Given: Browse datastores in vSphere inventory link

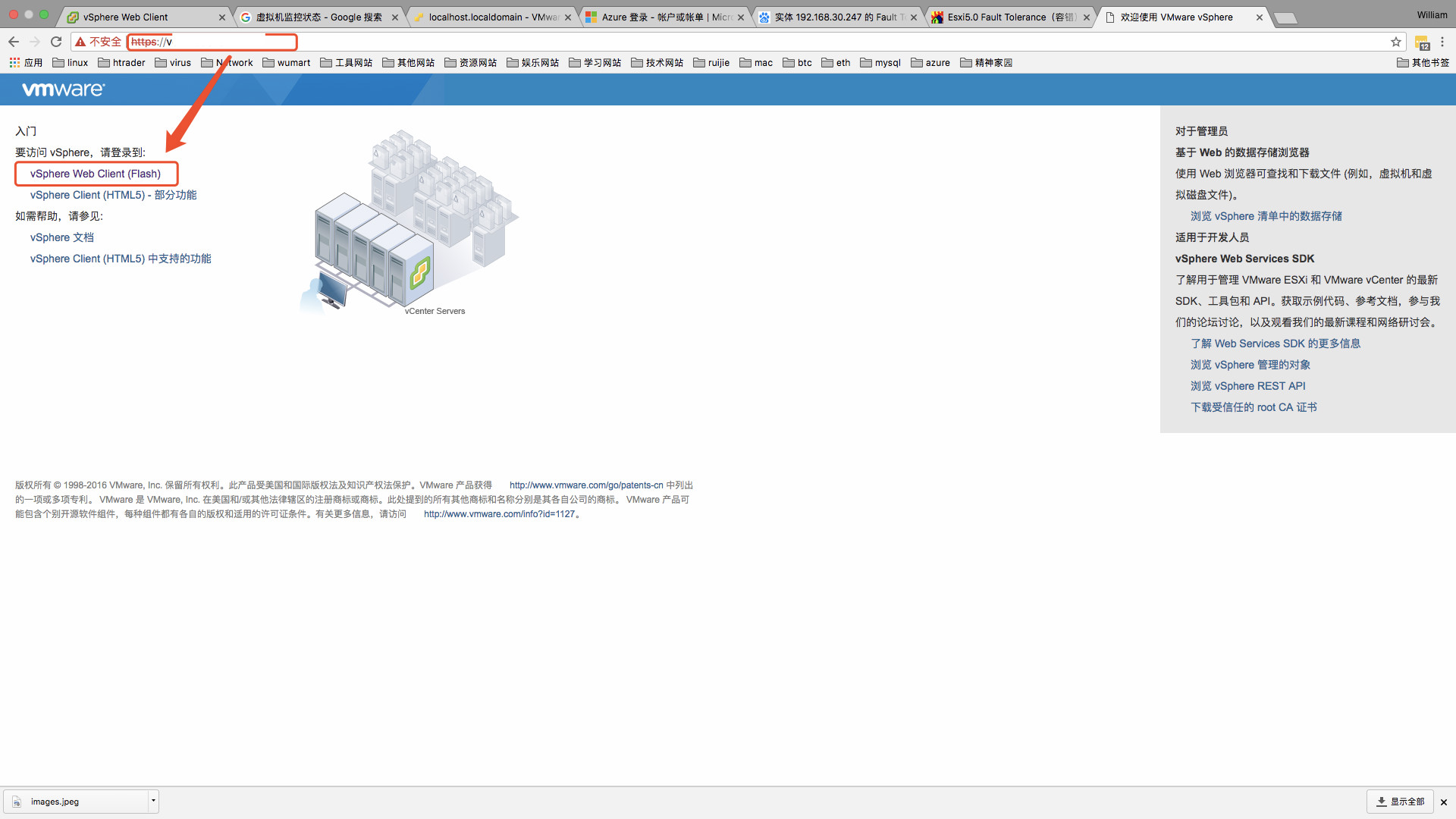Looking at the screenshot, I should [x=1266, y=216].
